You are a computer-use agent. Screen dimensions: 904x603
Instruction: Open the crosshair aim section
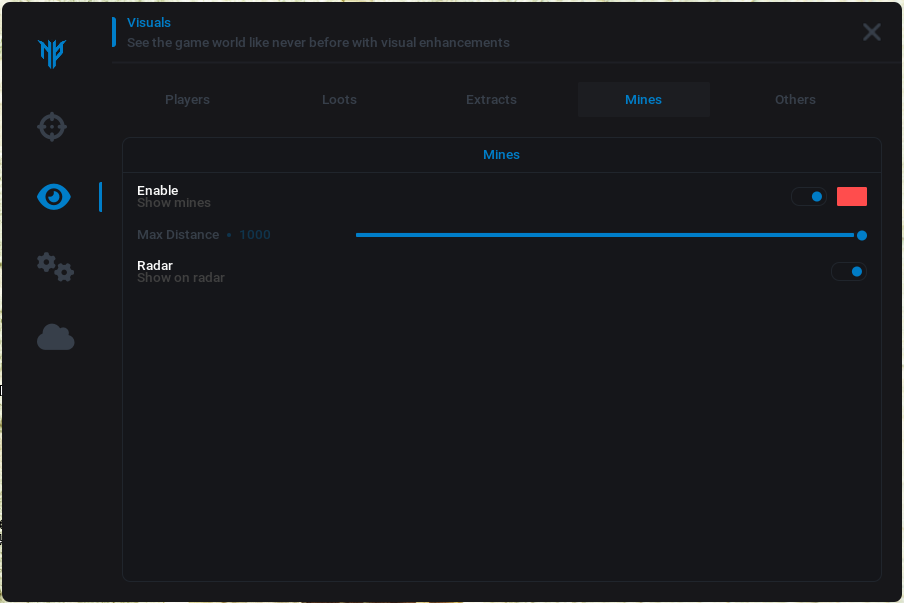pos(52,127)
